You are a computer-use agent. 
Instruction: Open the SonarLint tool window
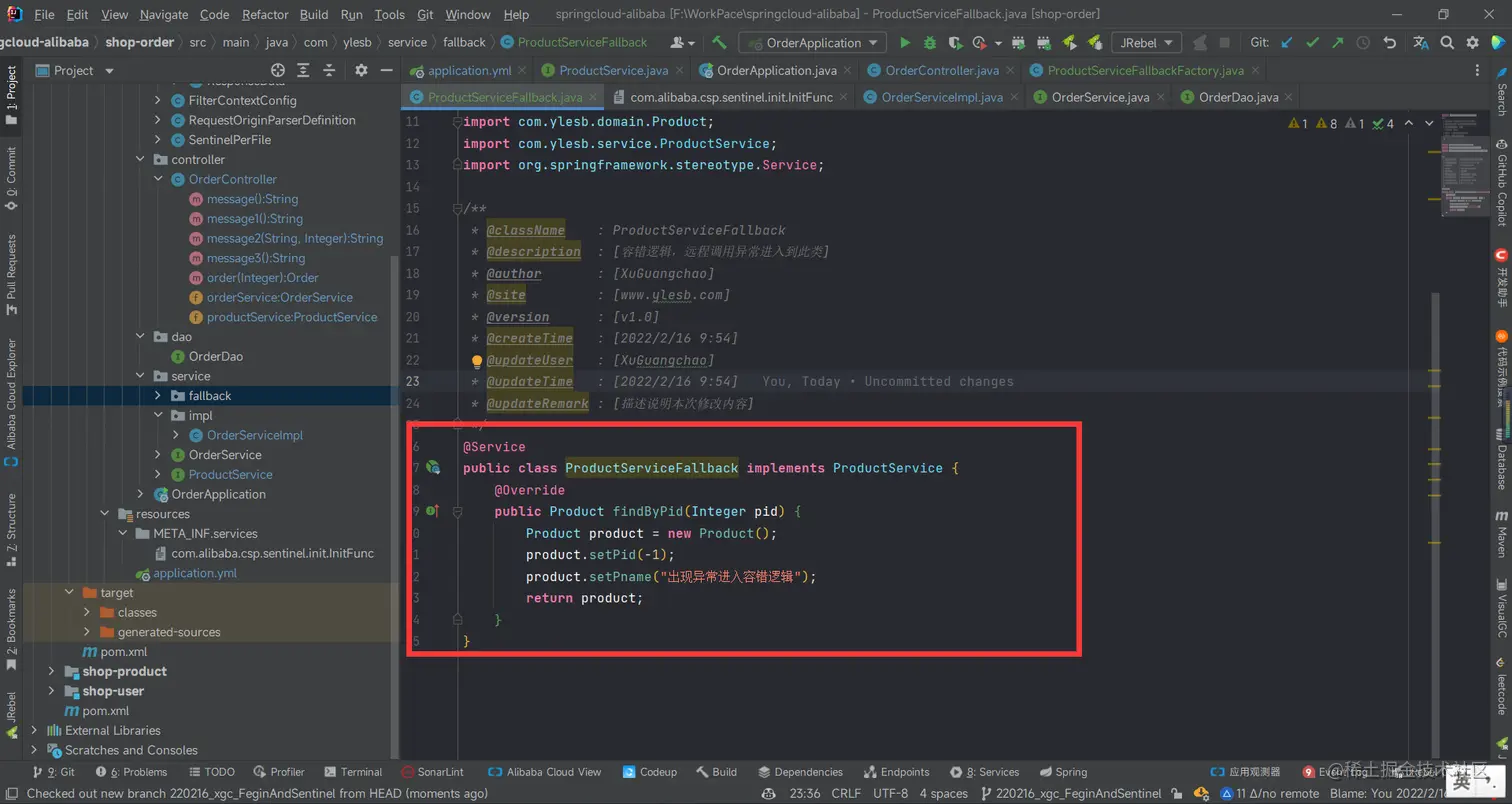[432, 772]
